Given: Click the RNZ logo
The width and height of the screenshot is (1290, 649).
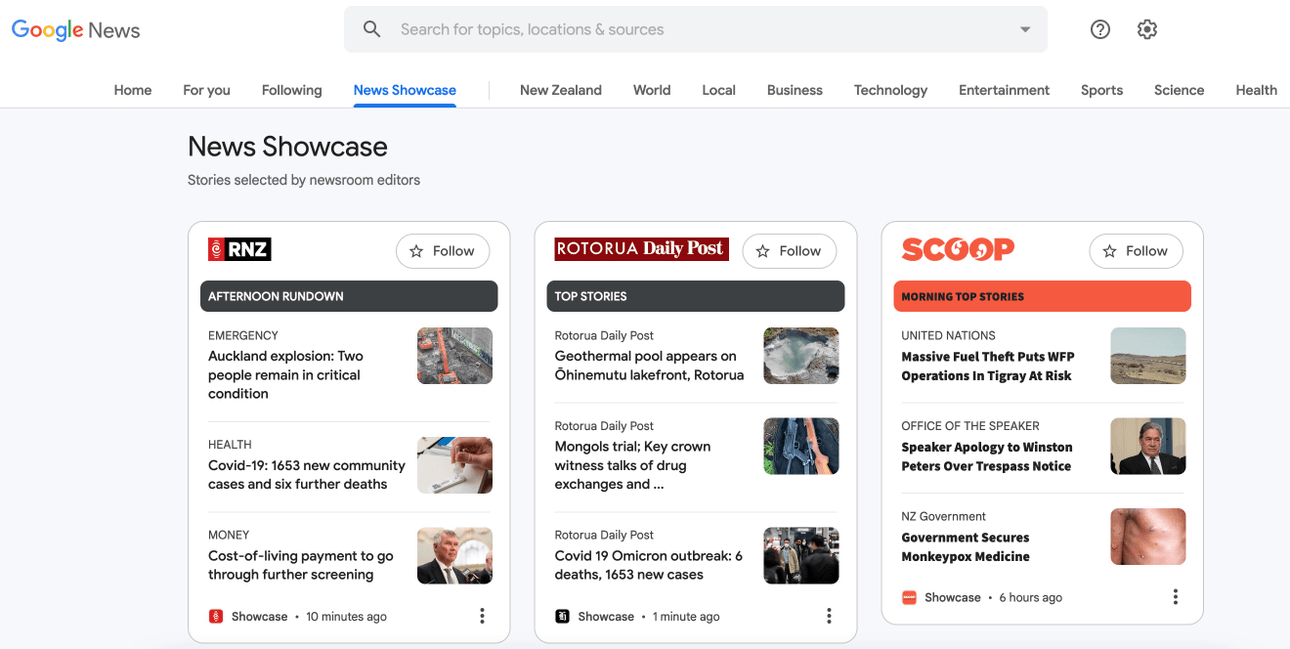Looking at the screenshot, I should pos(240,249).
